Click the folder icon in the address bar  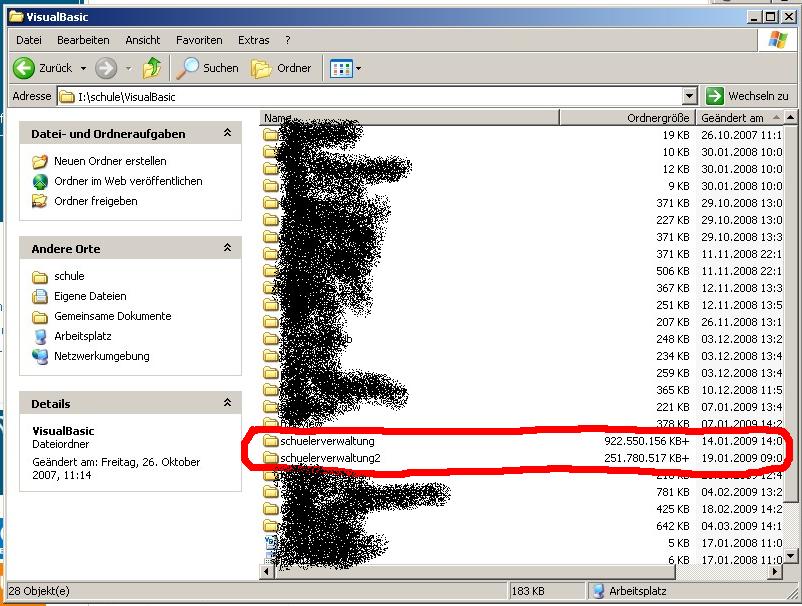click(x=66, y=96)
